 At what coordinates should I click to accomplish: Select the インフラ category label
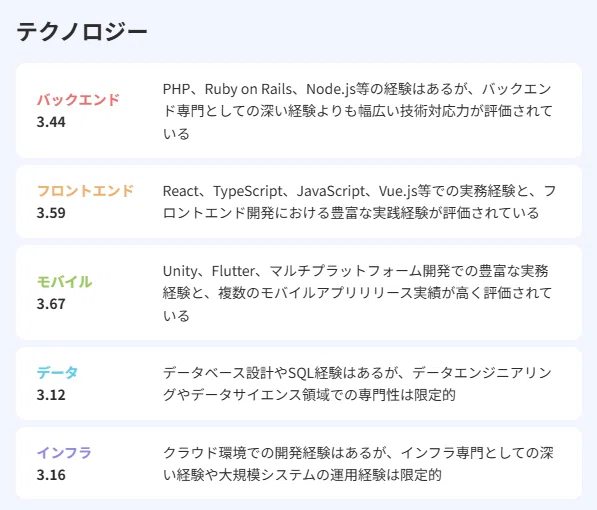click(64, 452)
